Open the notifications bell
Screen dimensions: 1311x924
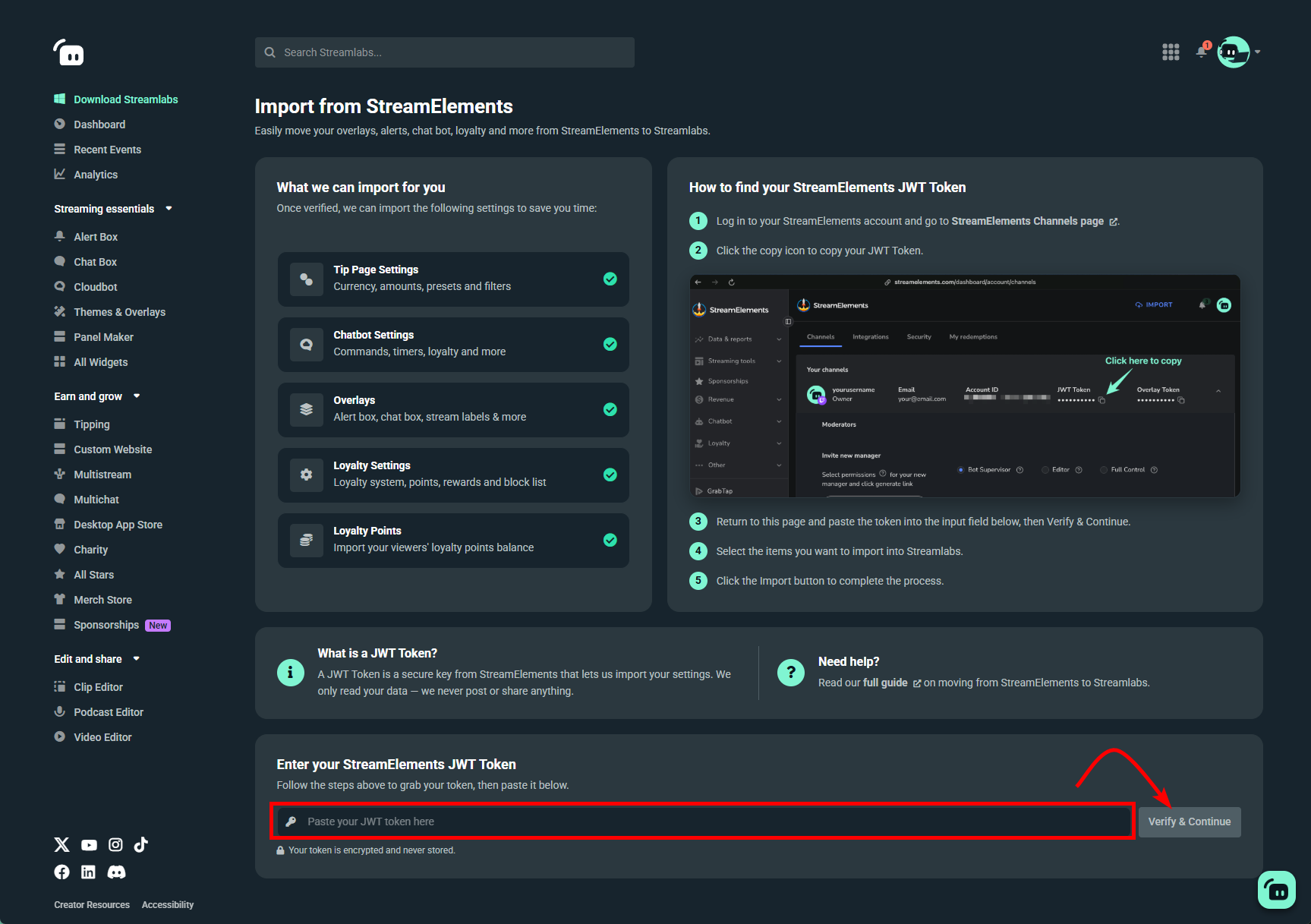pyautogui.click(x=1201, y=52)
